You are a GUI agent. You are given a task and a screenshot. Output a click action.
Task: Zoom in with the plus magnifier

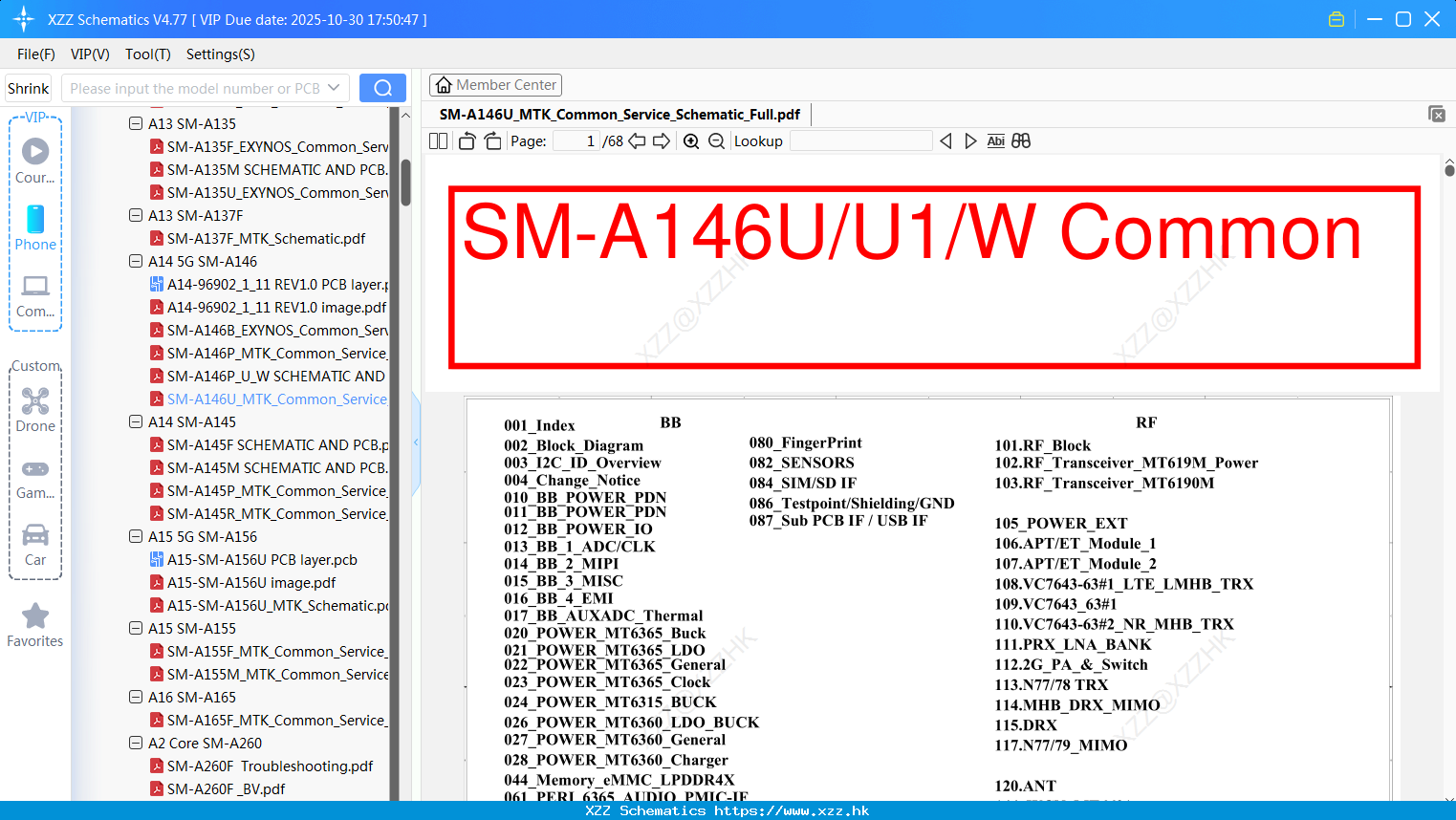[691, 141]
